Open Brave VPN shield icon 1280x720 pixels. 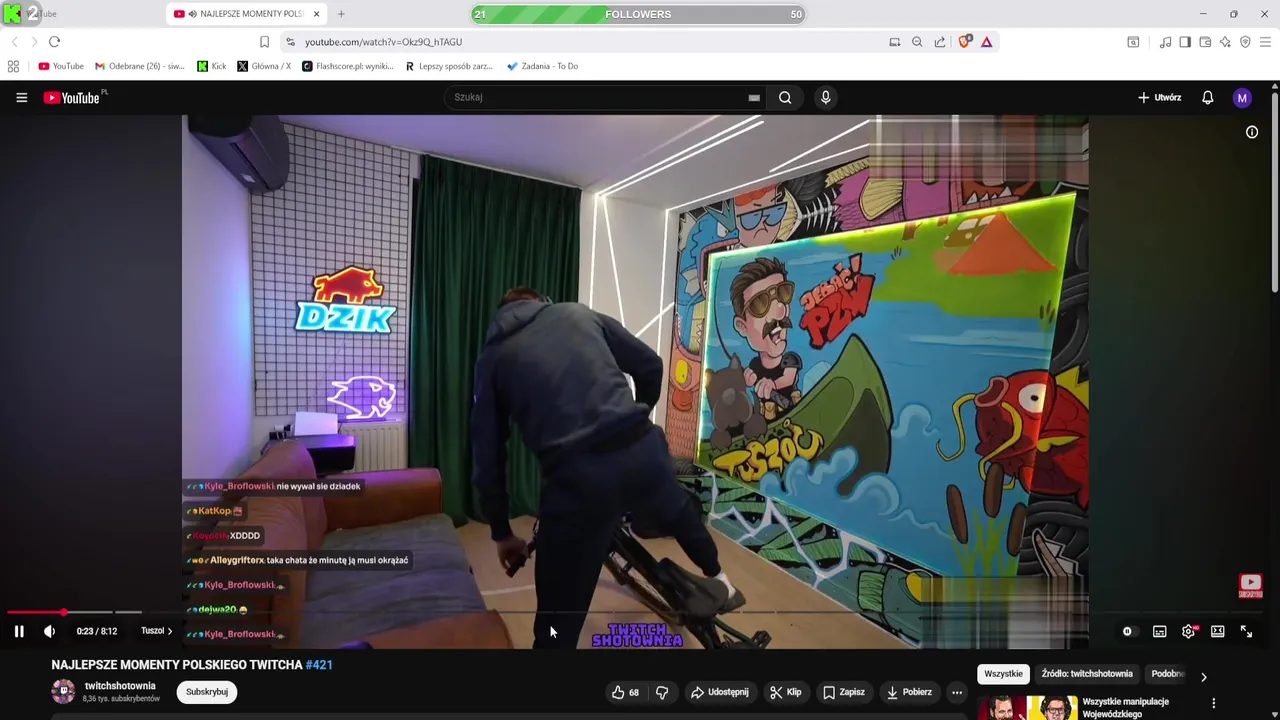[x=1245, y=42]
